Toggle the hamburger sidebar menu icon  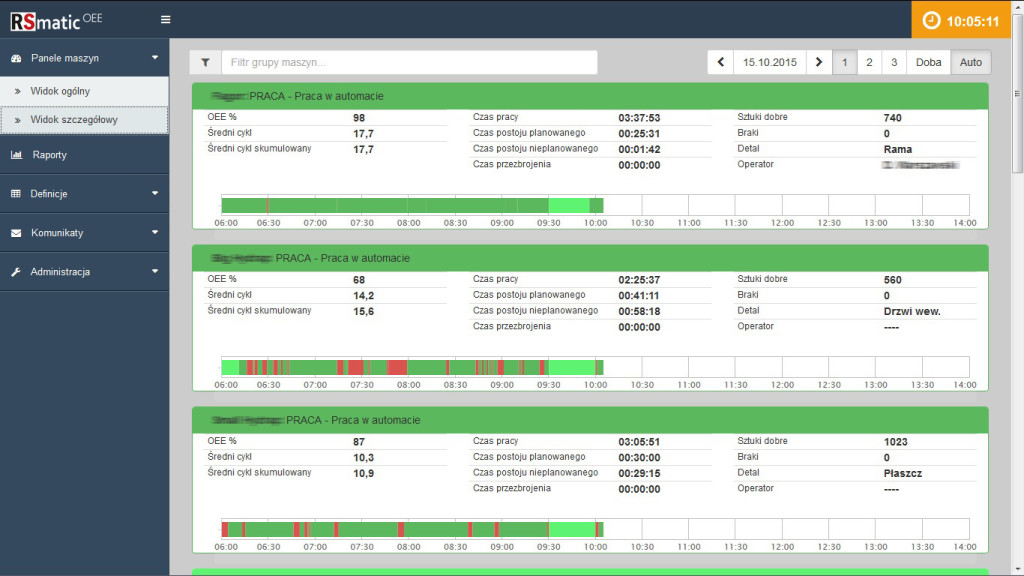(x=165, y=20)
